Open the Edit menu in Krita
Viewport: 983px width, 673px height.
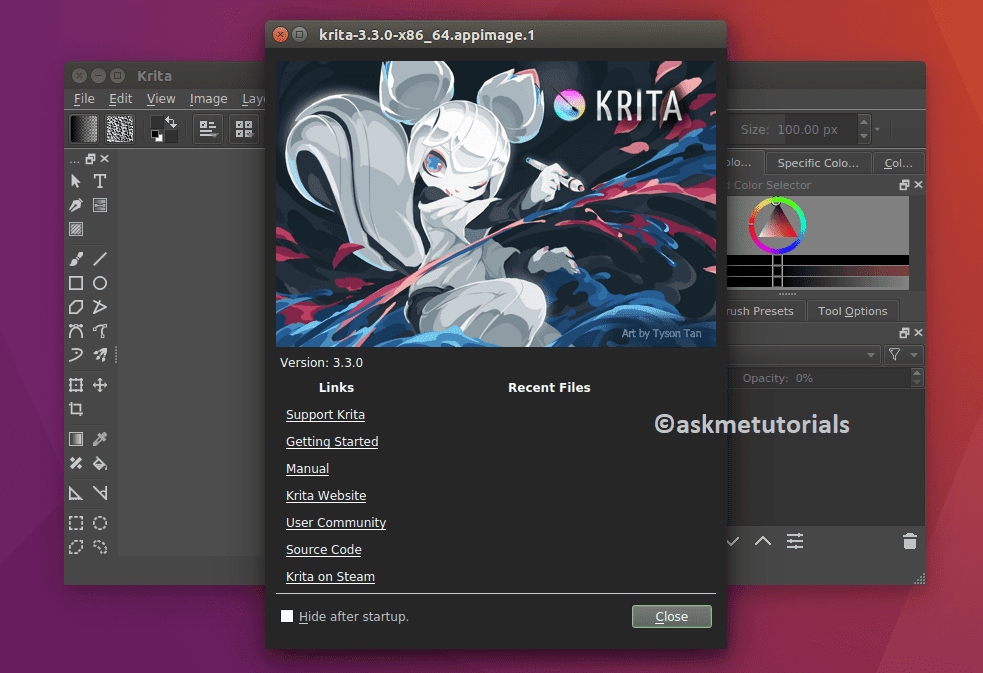pyautogui.click(x=120, y=98)
